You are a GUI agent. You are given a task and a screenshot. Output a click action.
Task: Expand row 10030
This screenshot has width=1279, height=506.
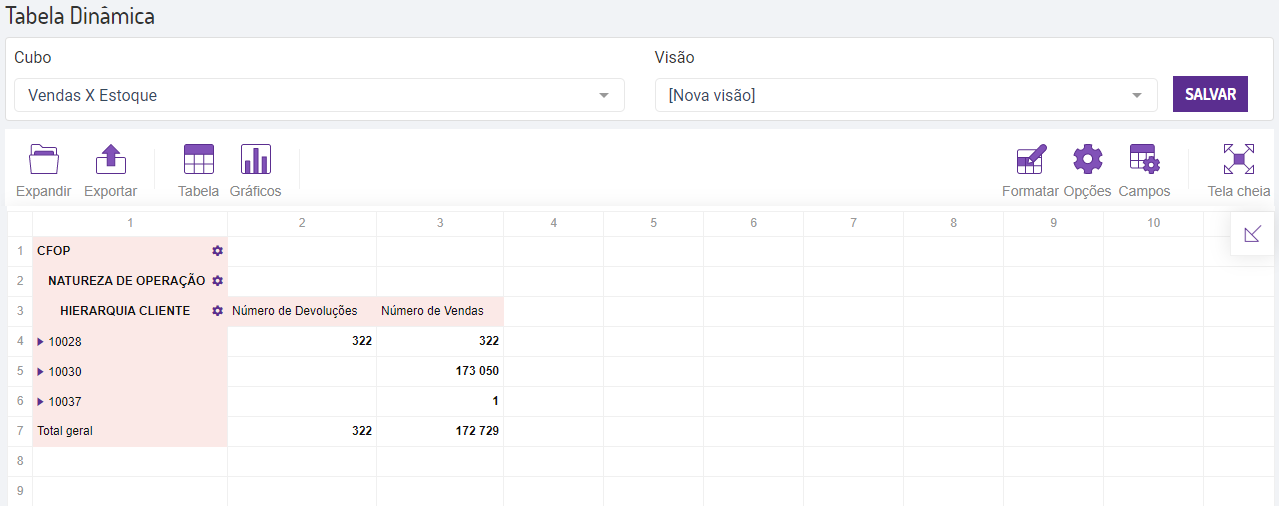pos(41,372)
